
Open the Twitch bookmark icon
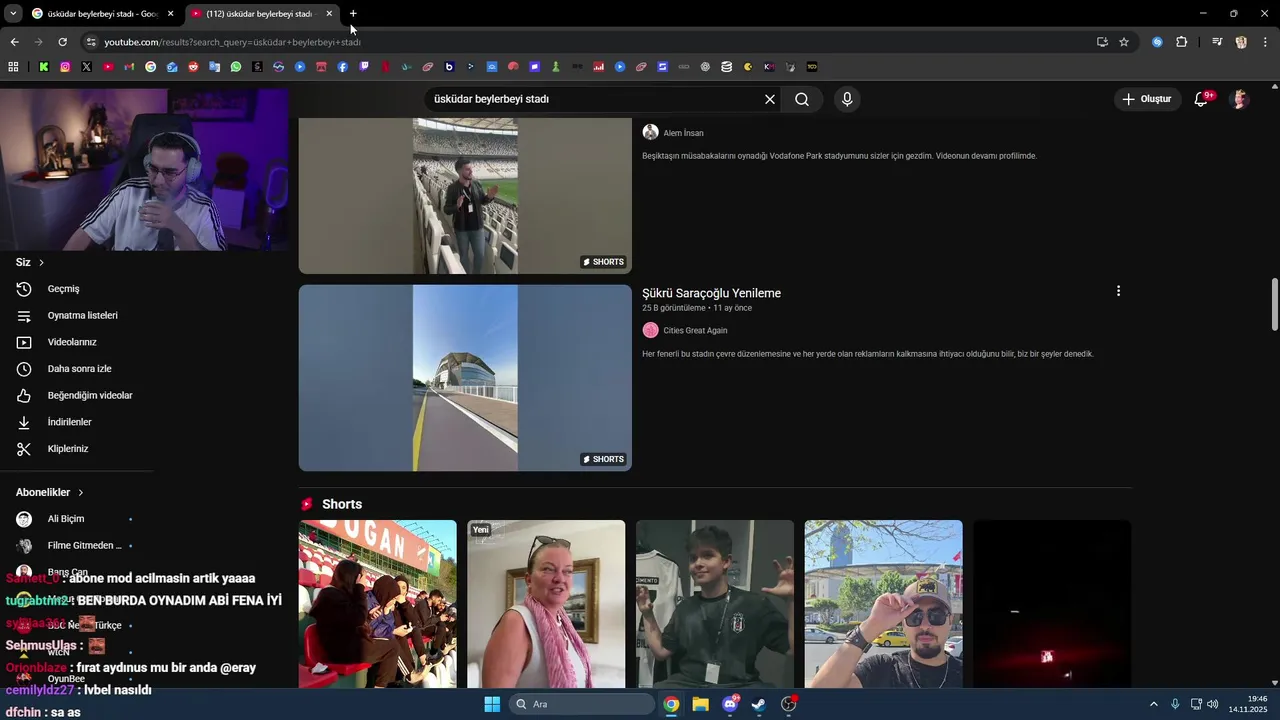pos(364,67)
